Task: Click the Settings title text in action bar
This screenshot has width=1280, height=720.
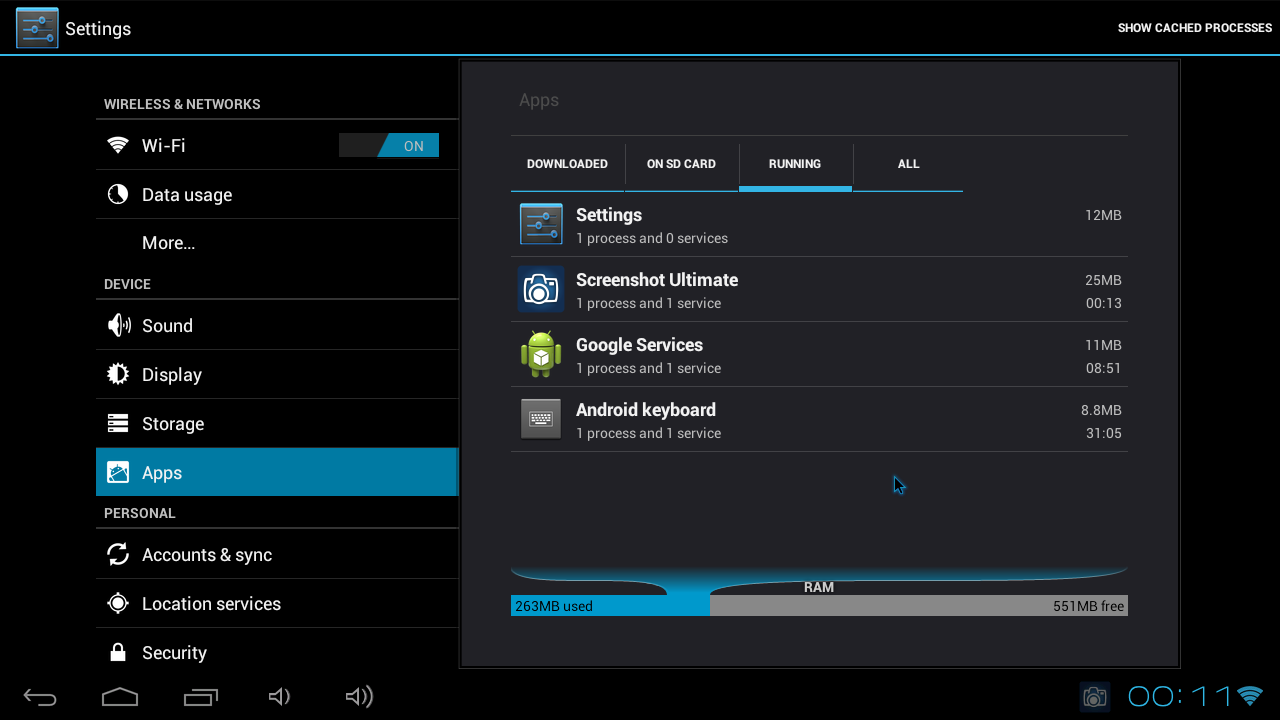Action: 98,29
